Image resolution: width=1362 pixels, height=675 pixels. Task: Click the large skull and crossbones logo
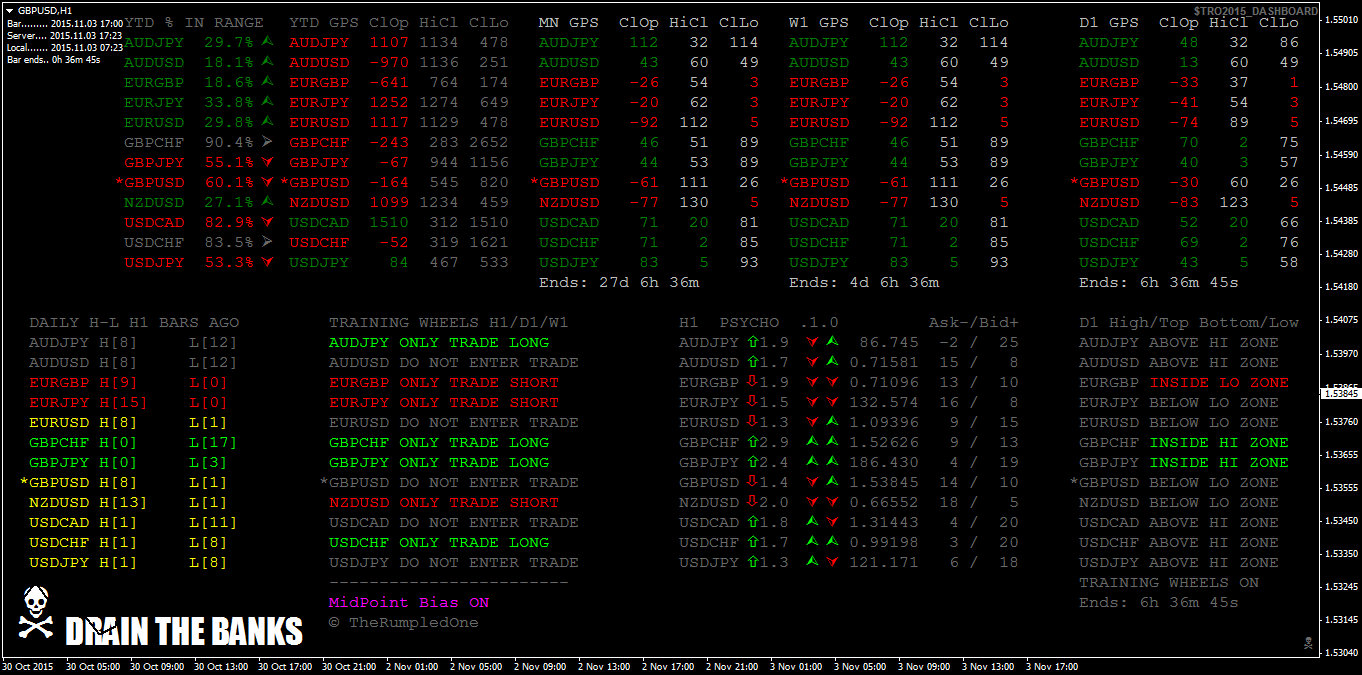point(35,613)
